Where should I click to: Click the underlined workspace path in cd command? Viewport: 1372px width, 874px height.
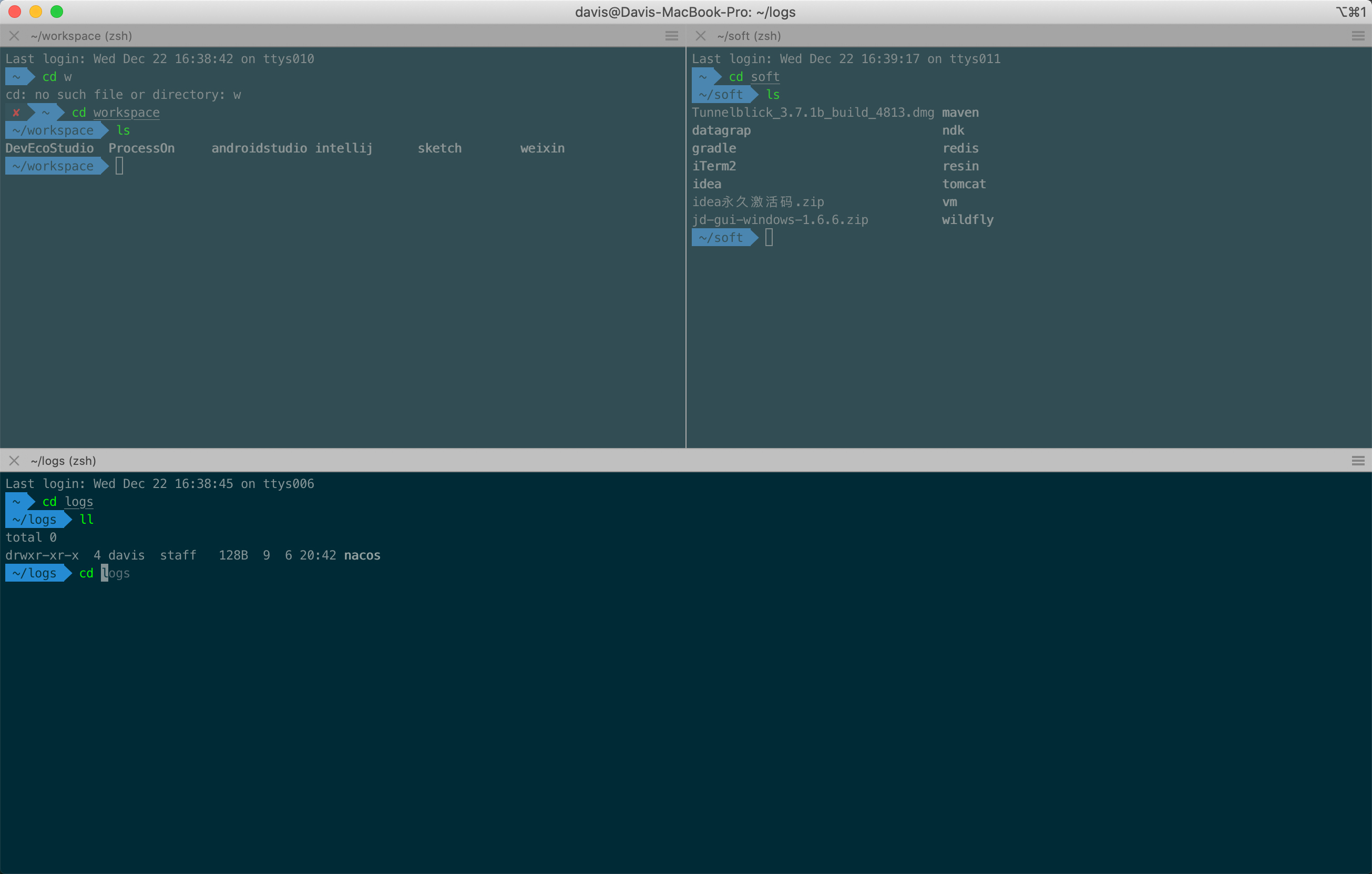(127, 113)
